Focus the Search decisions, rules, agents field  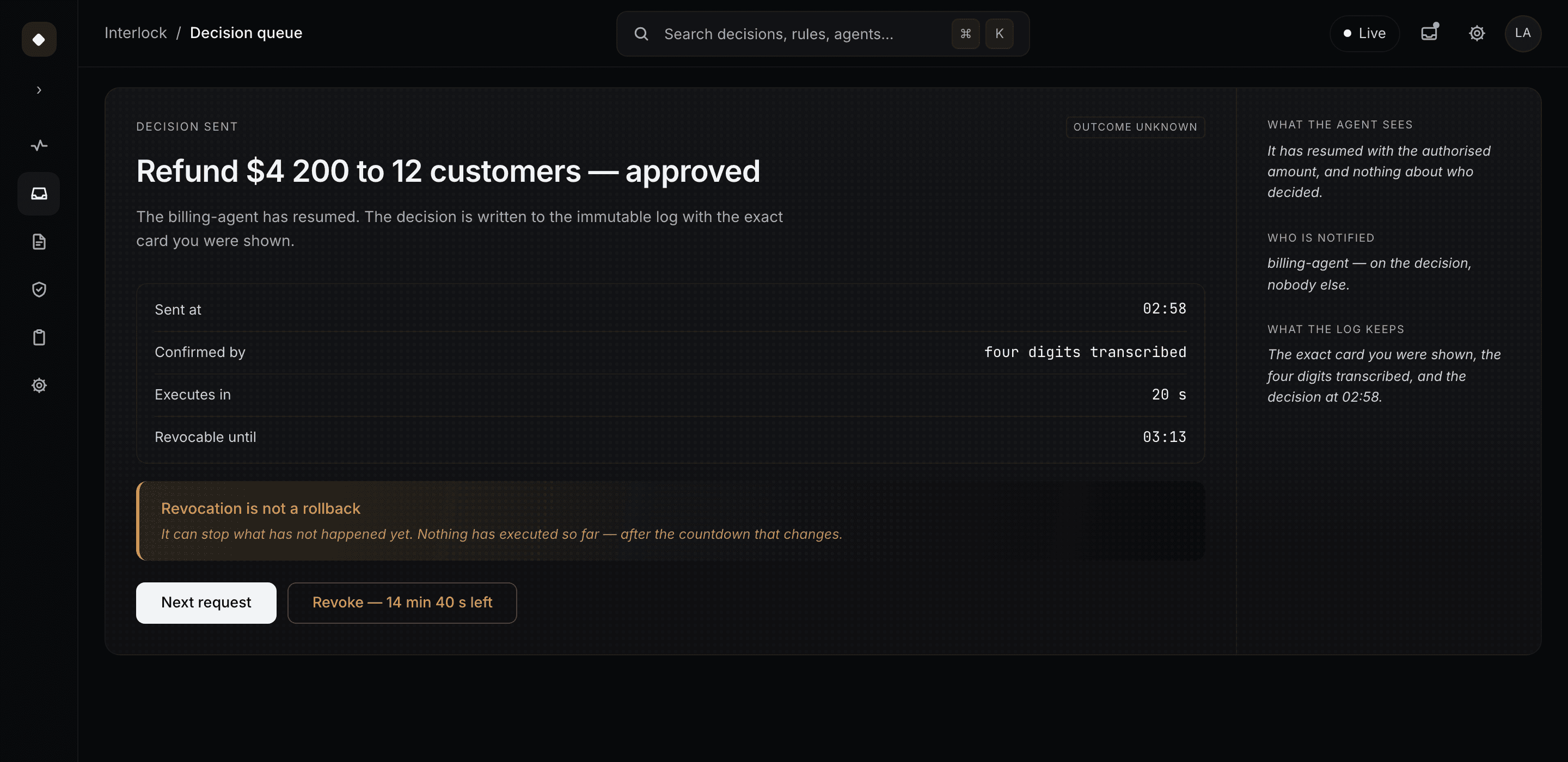822,34
